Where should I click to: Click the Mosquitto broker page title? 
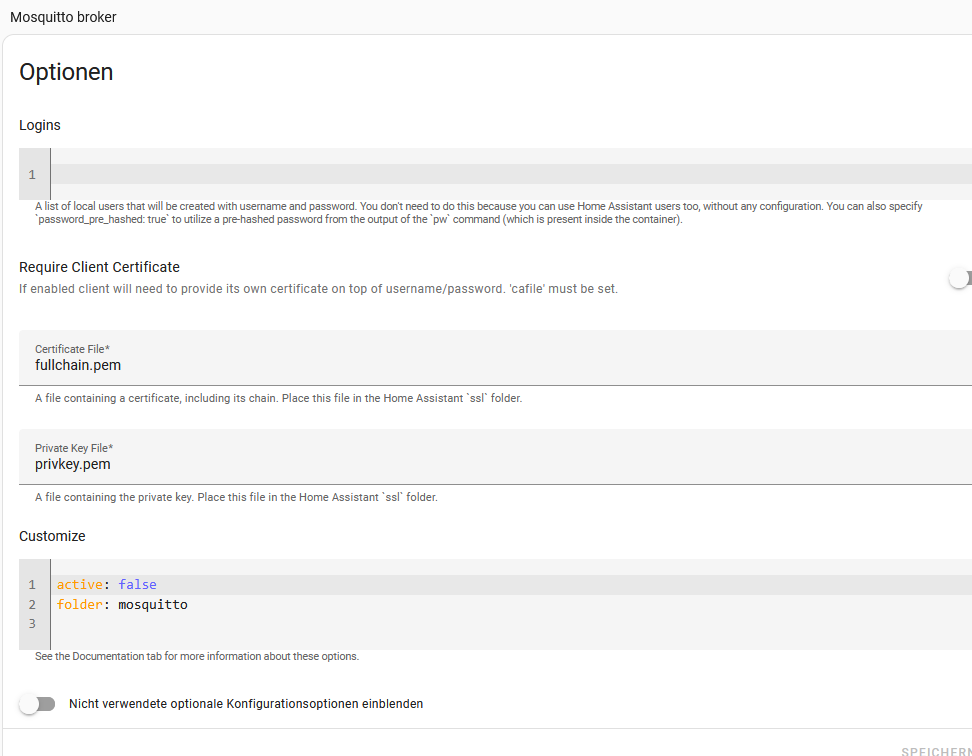click(x=63, y=17)
